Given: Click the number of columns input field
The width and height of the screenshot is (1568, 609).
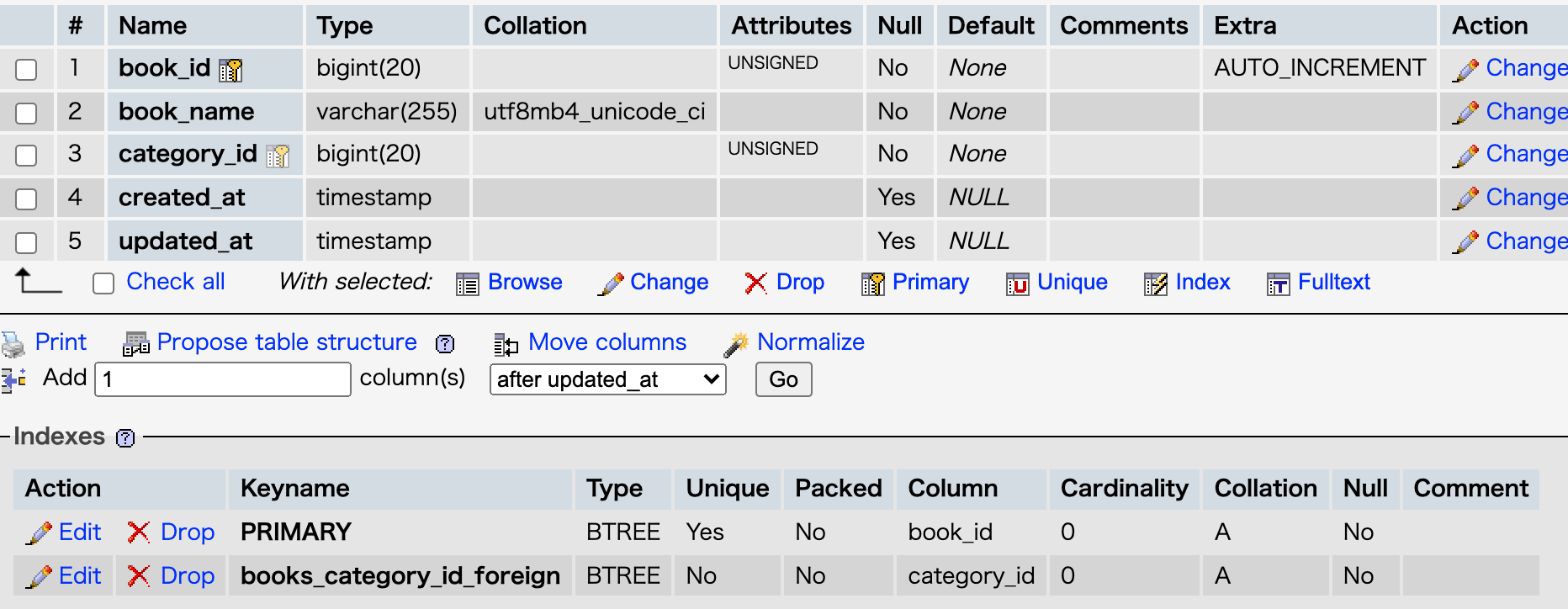Looking at the screenshot, I should click(223, 379).
